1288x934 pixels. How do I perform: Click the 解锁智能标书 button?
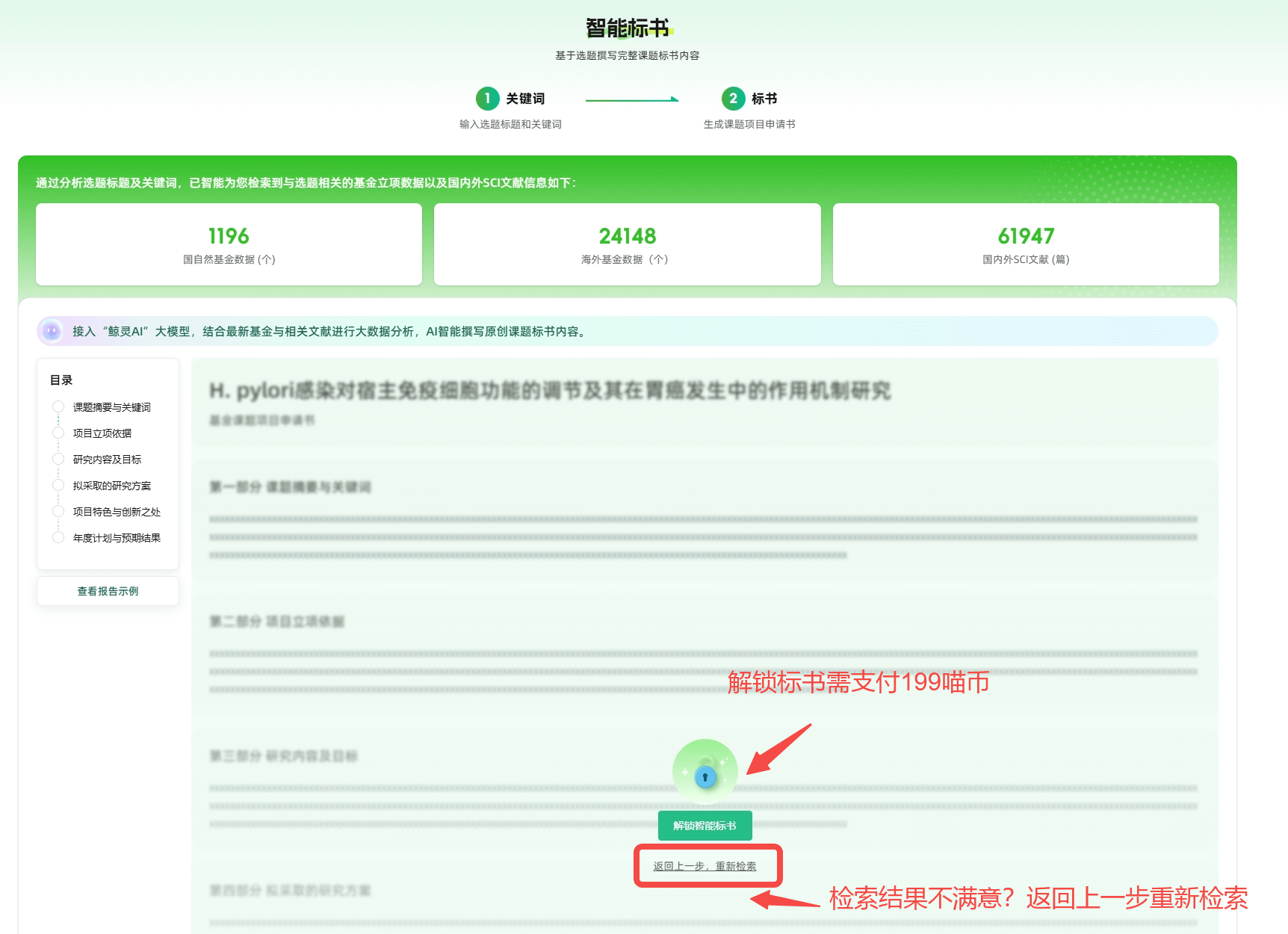tap(705, 826)
